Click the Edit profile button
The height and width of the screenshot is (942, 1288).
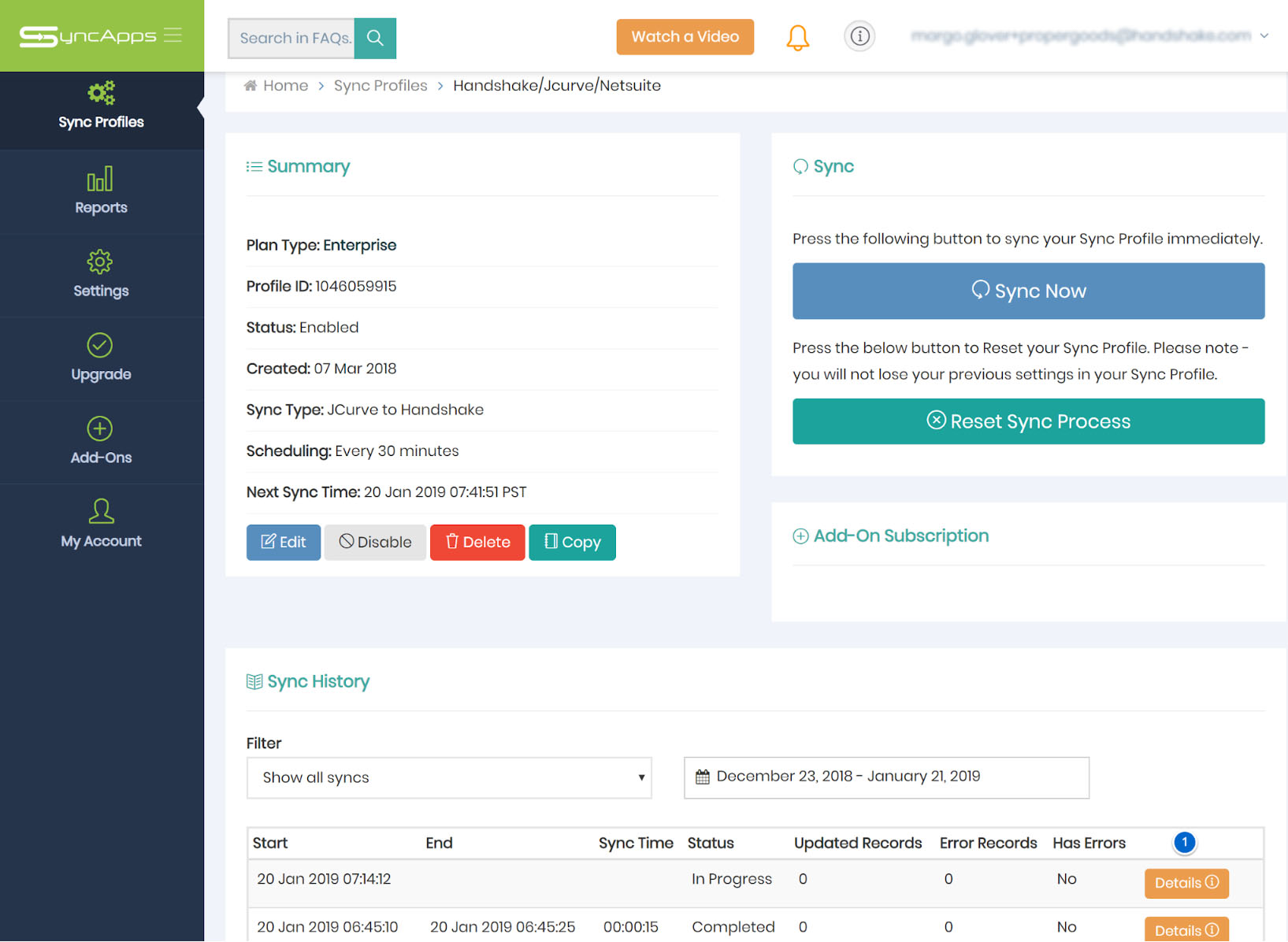[x=284, y=542]
